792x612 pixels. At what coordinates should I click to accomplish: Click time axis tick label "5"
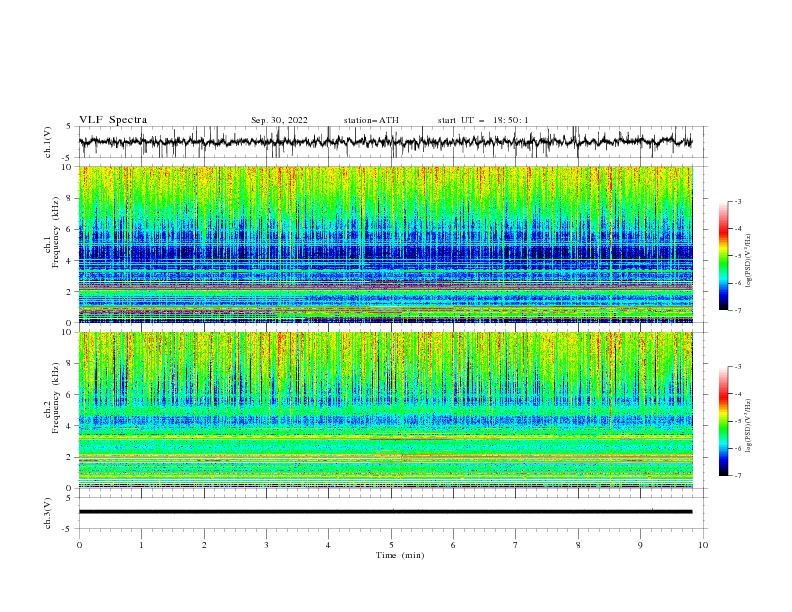(391, 545)
